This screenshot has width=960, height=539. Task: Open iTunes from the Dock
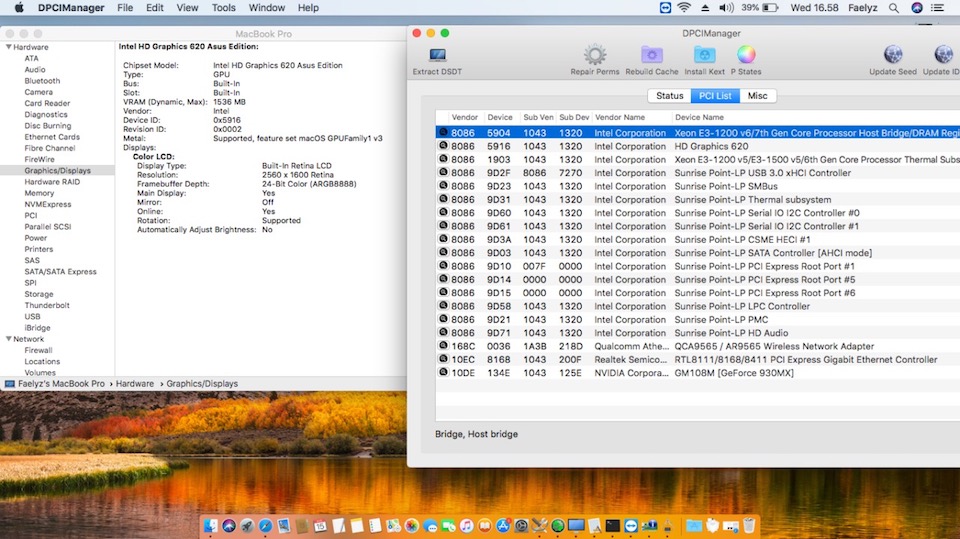pyautogui.click(x=467, y=526)
